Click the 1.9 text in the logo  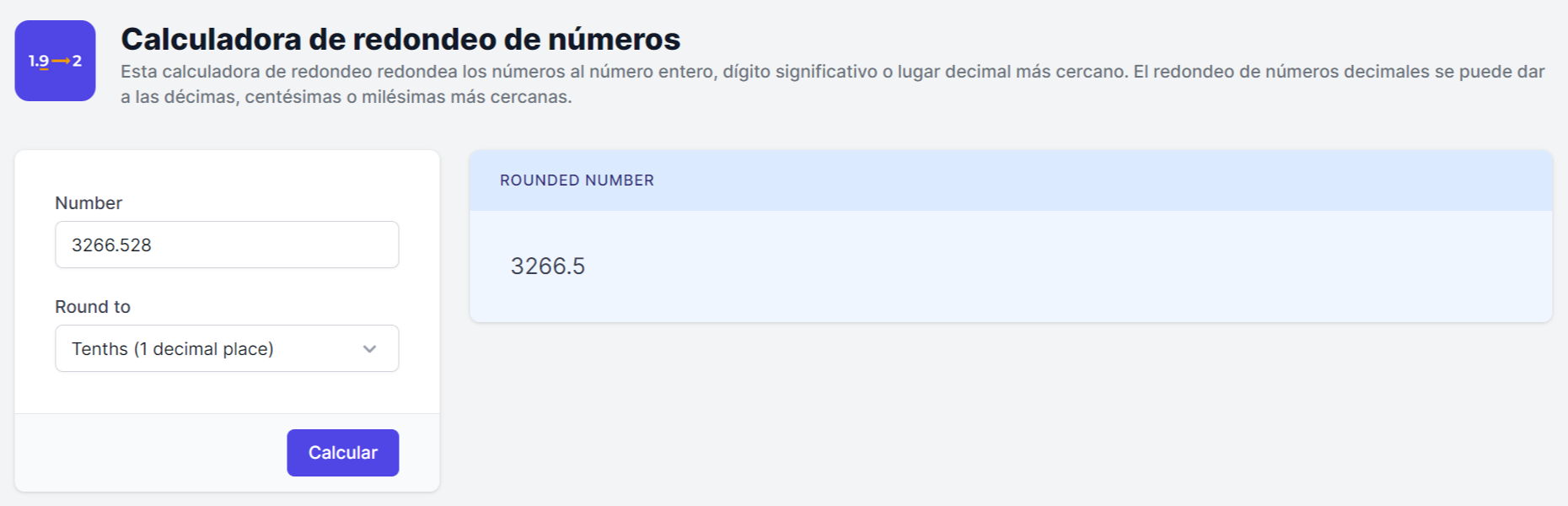[38, 61]
